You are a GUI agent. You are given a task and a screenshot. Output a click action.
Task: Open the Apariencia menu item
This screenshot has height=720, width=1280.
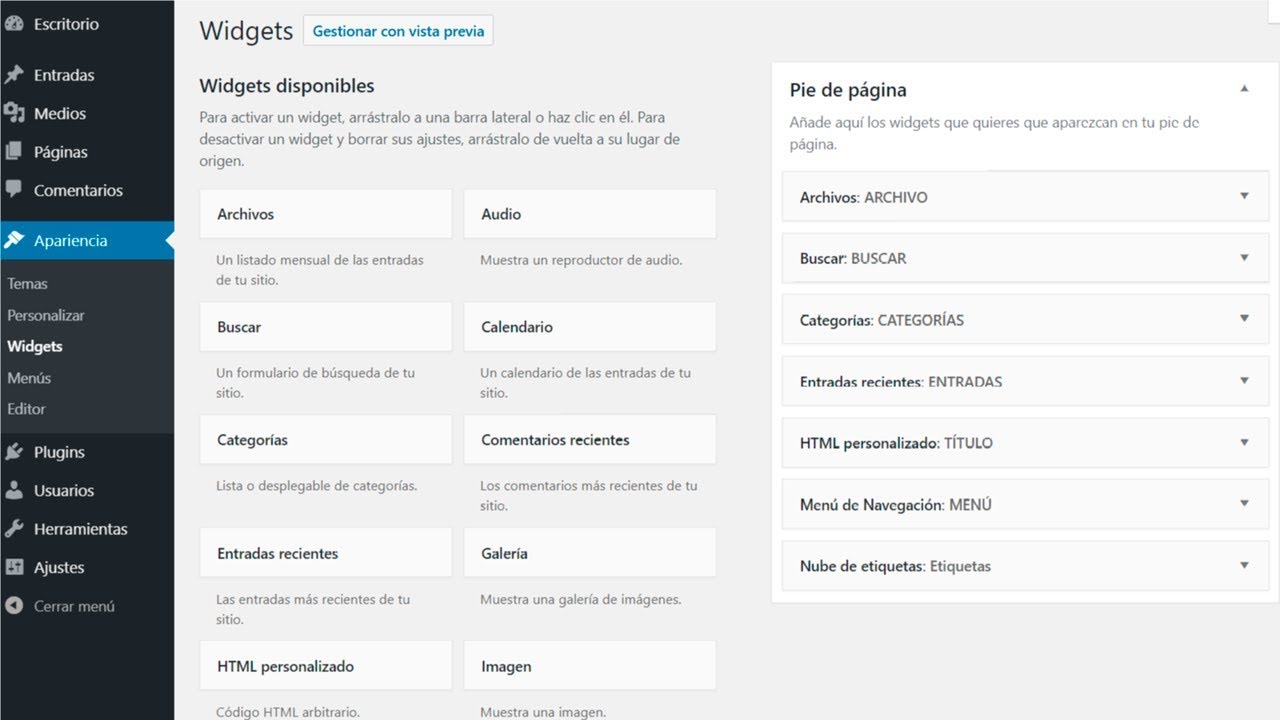coord(70,241)
